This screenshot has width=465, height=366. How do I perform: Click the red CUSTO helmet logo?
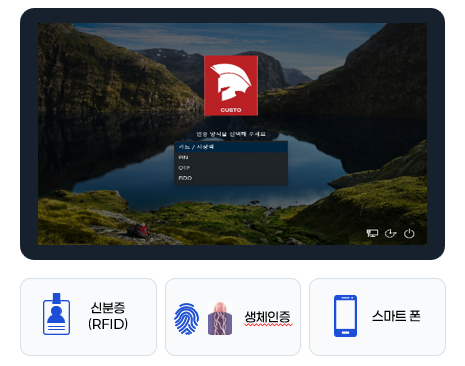pyautogui.click(x=231, y=86)
